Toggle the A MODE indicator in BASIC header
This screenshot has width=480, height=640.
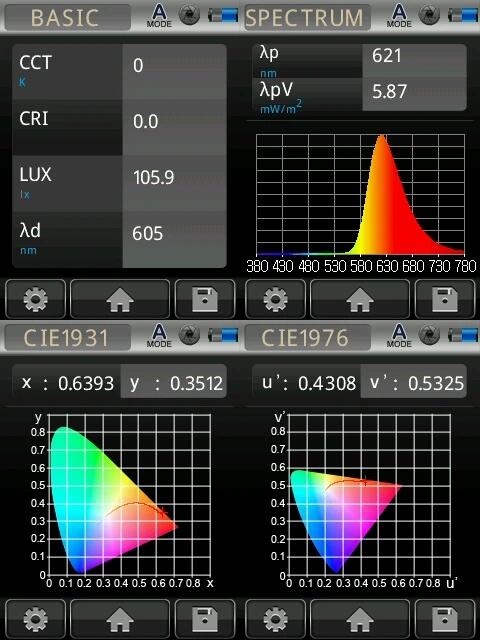pos(159,16)
